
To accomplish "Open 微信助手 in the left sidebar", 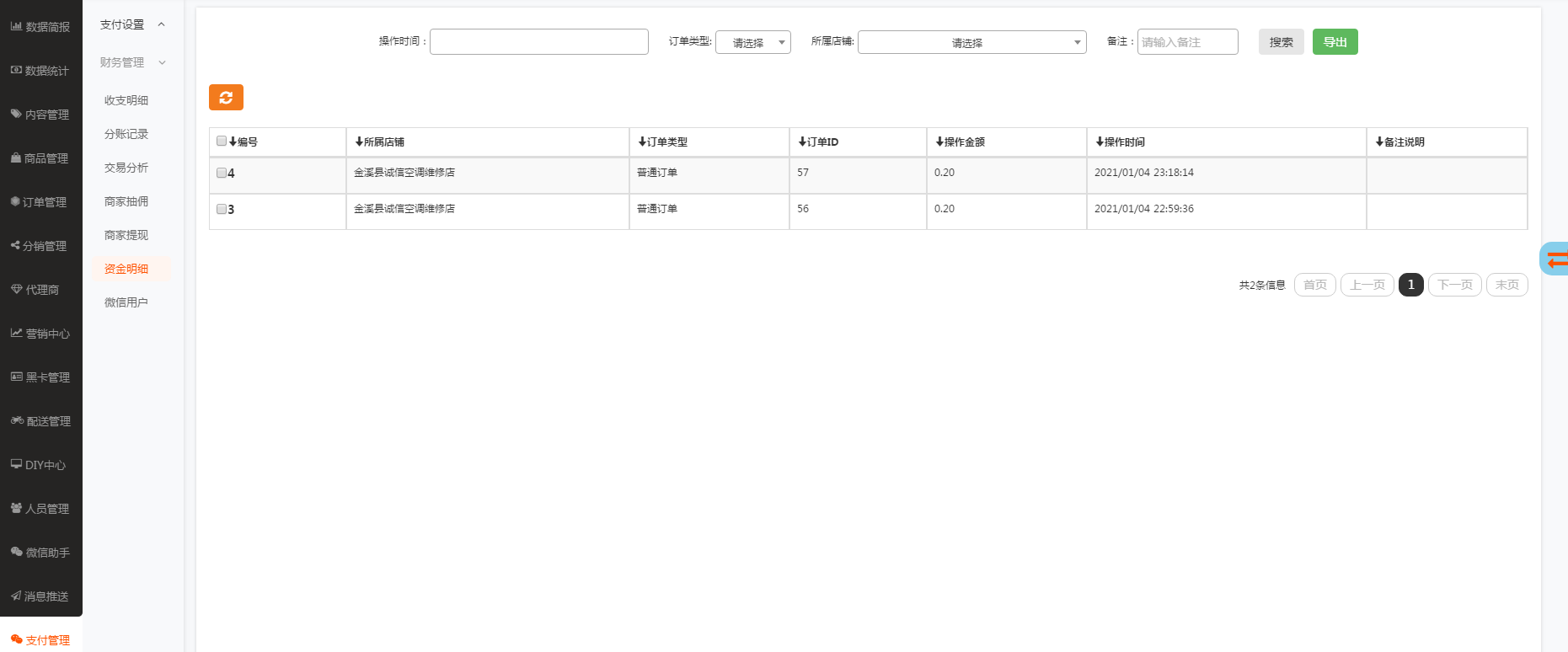I will point(40,553).
